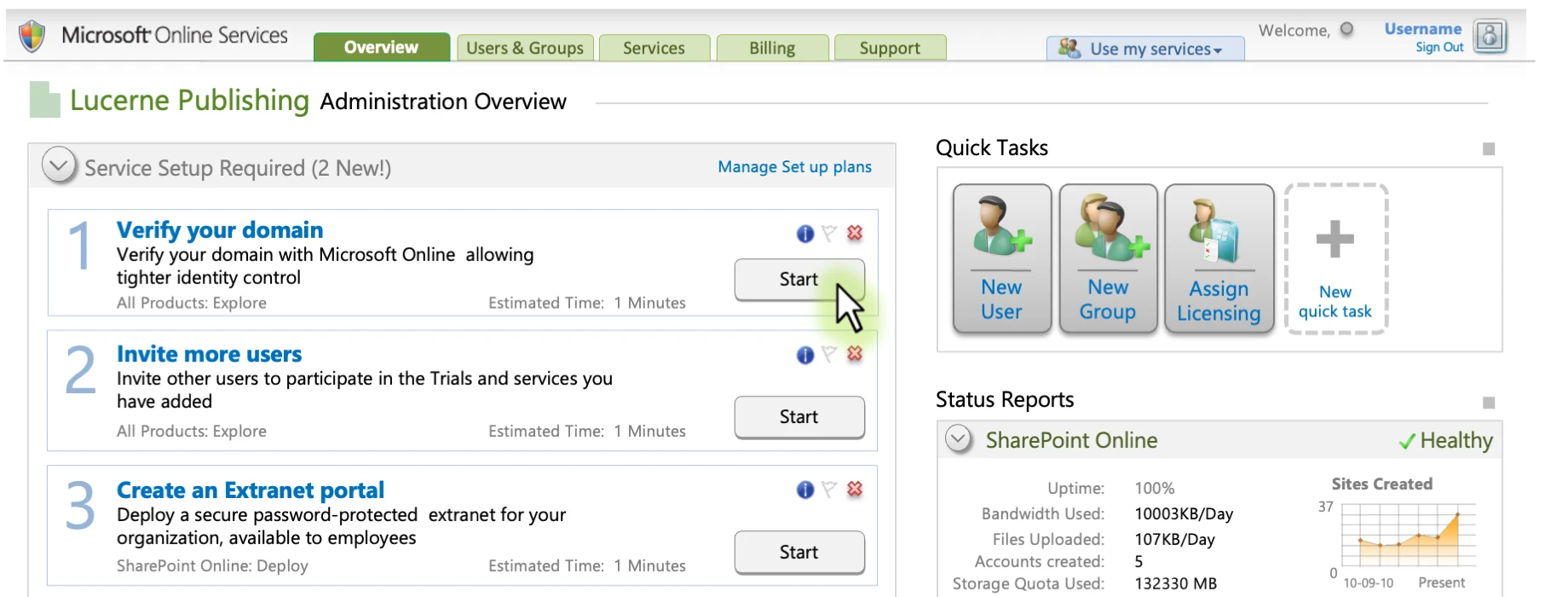This screenshot has height=597, width=1568.
Task: Add a New quick task tile
Action: (x=1335, y=258)
